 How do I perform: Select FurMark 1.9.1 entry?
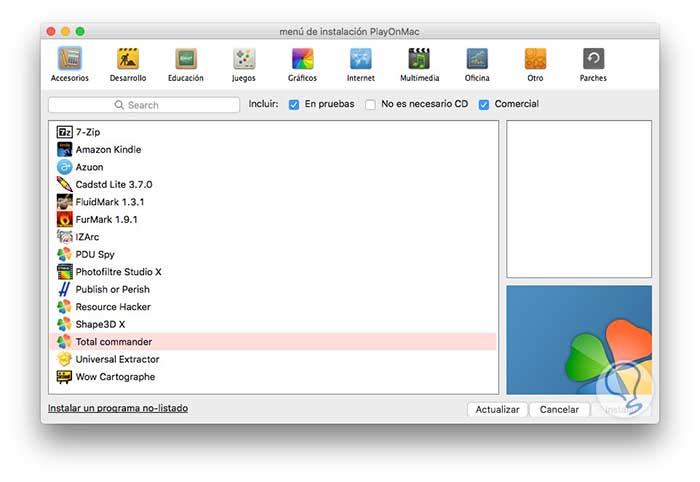pos(107,219)
